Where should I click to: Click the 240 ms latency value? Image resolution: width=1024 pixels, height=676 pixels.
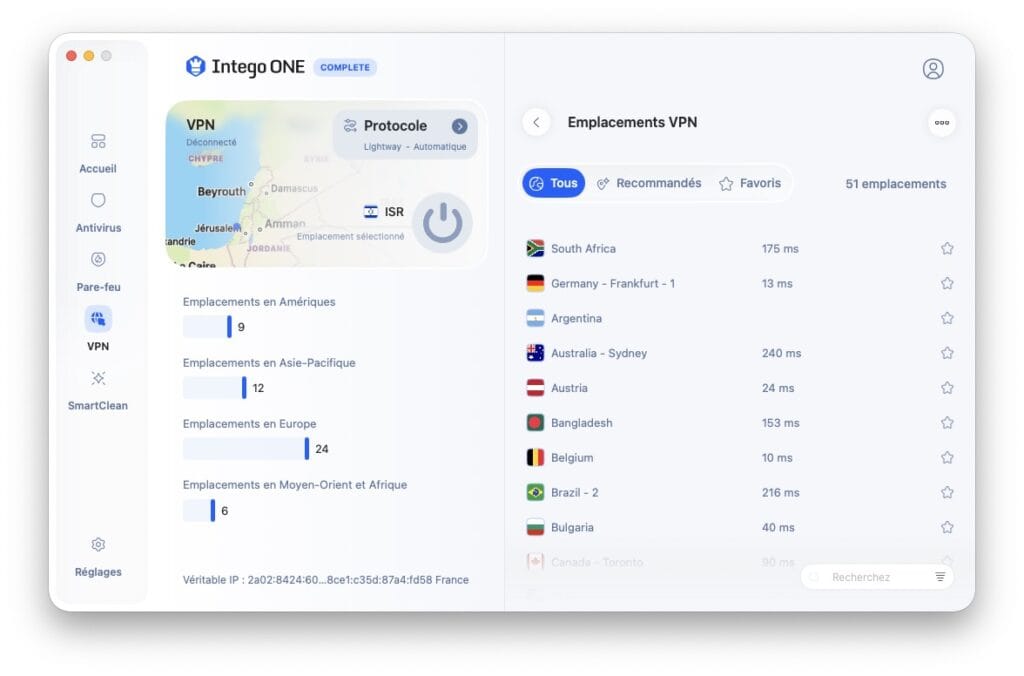(781, 353)
